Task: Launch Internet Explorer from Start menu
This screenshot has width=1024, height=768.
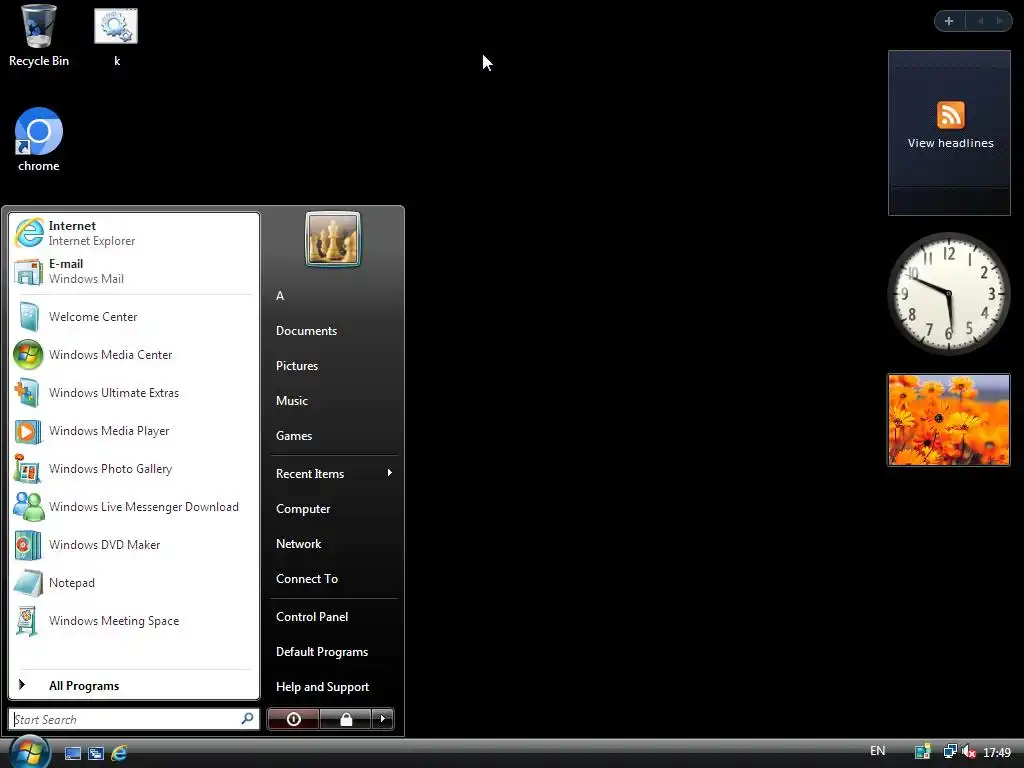Action: [134, 233]
